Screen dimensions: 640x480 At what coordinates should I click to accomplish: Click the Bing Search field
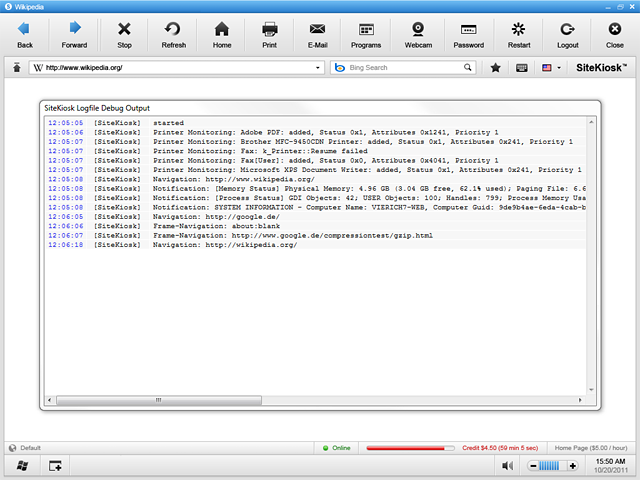click(402, 68)
